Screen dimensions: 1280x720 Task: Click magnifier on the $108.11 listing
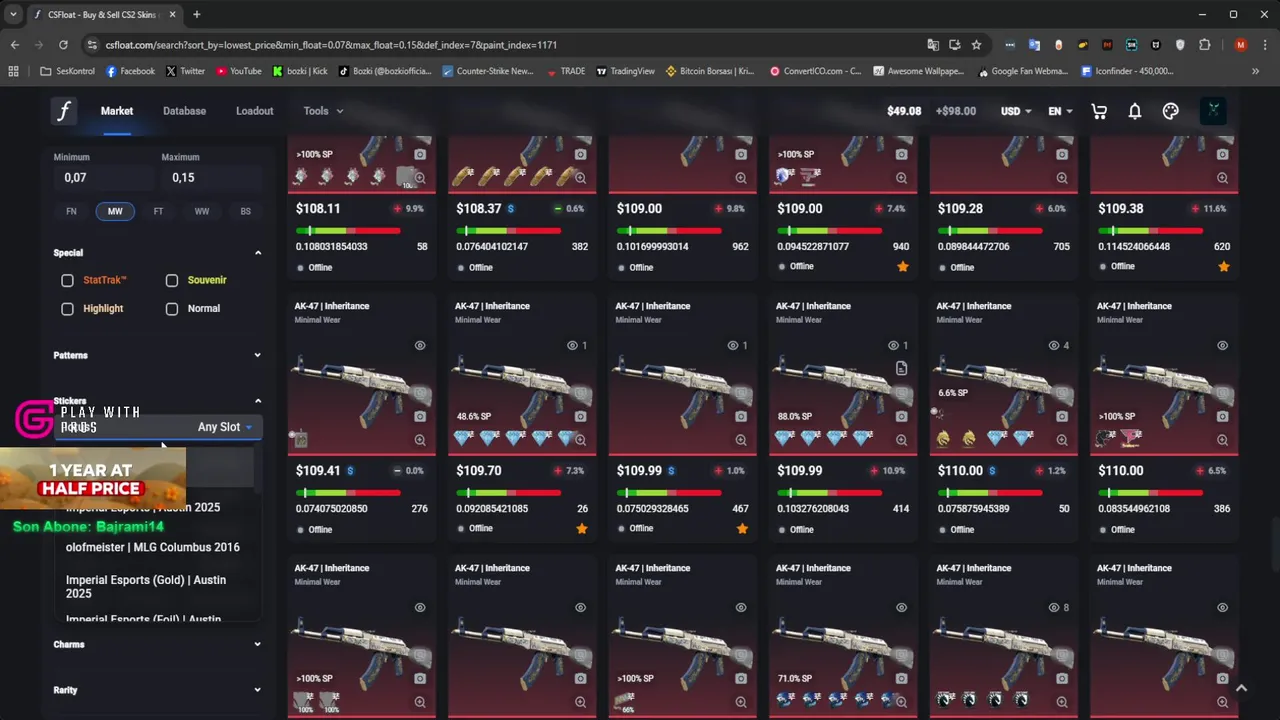coord(420,178)
